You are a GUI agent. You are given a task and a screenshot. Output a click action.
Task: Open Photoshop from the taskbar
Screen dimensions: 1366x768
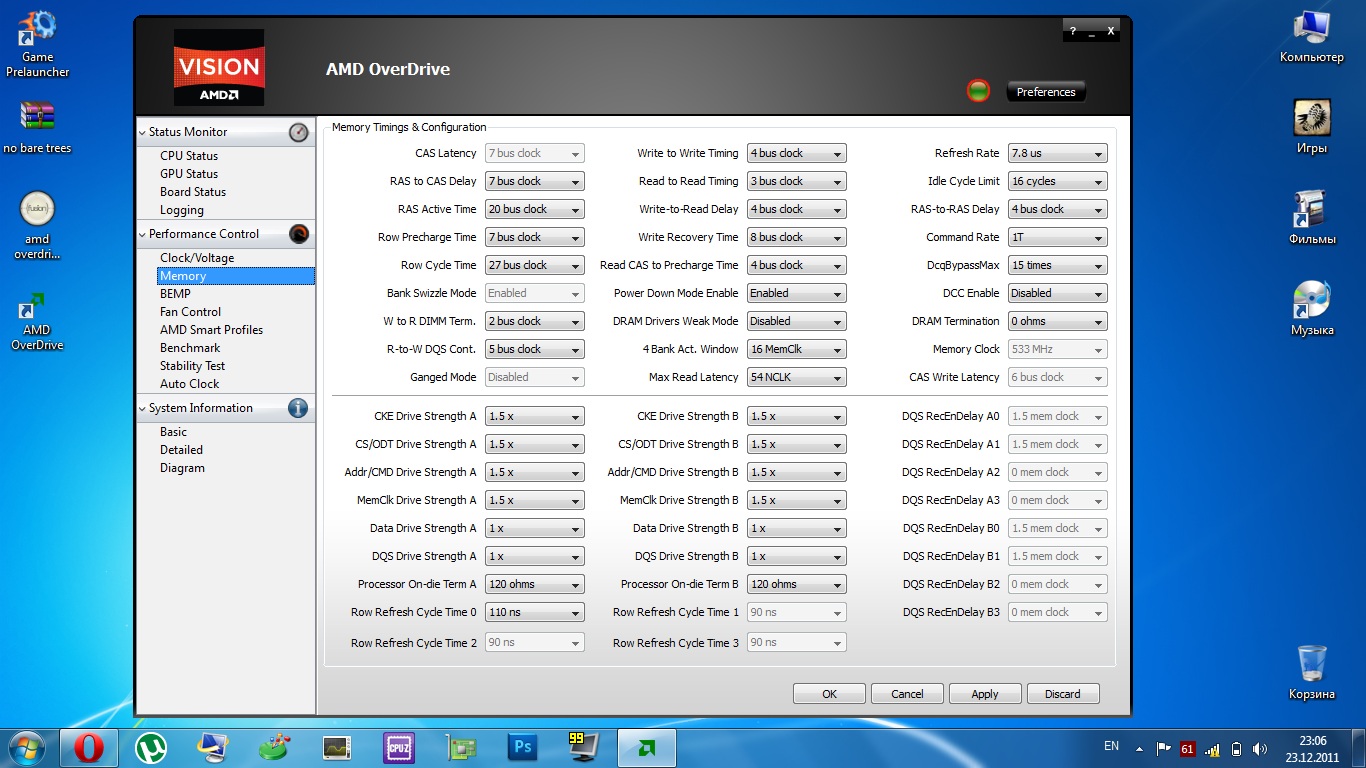pos(522,747)
